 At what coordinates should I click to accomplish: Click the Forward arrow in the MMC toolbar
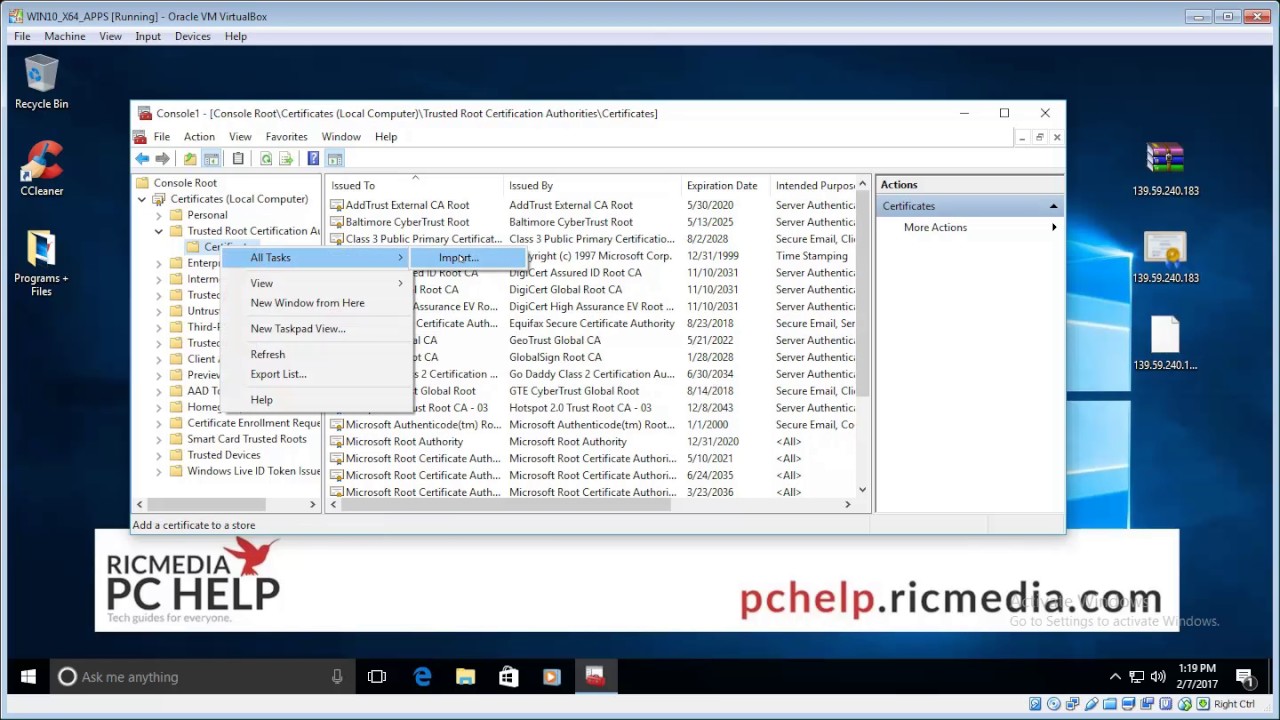point(162,159)
